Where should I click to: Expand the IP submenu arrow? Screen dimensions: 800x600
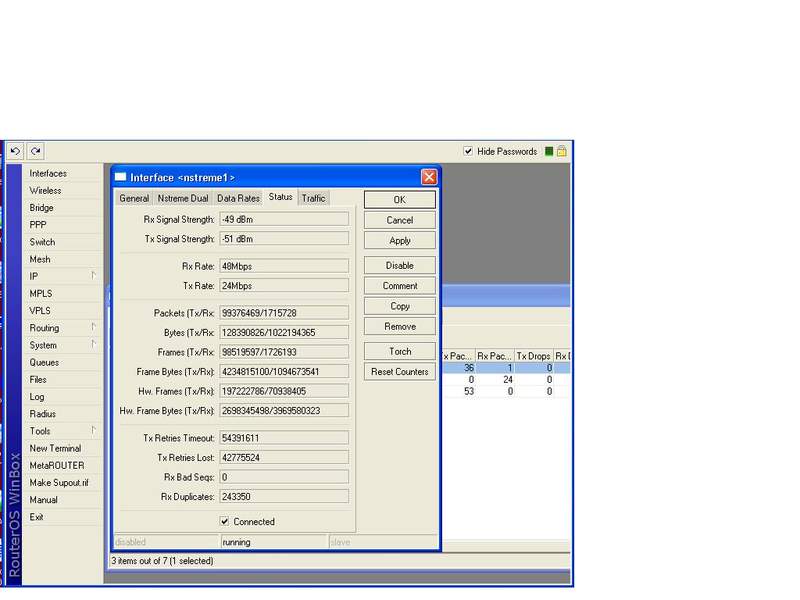(x=93, y=276)
